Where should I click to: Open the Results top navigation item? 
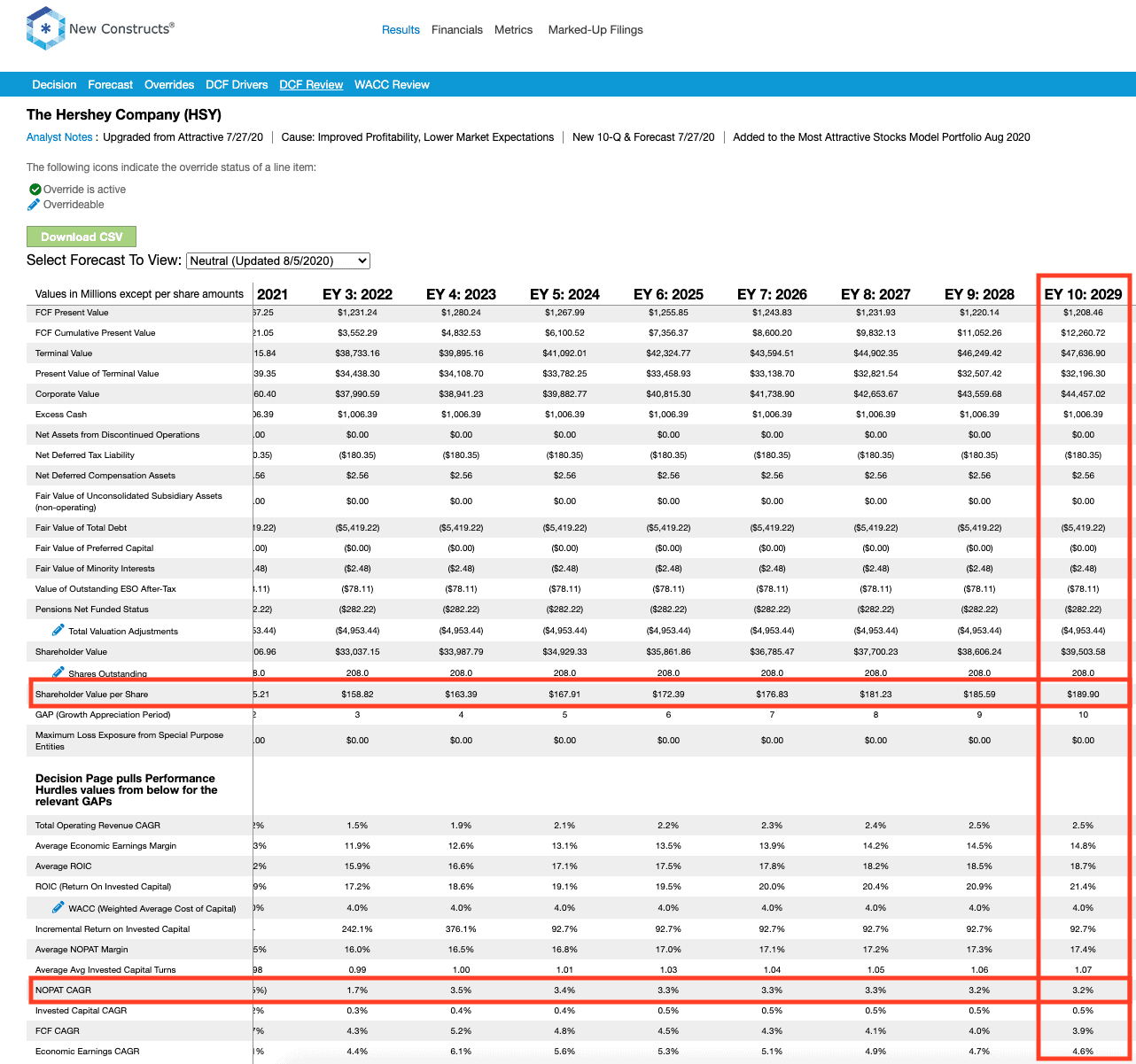point(401,30)
